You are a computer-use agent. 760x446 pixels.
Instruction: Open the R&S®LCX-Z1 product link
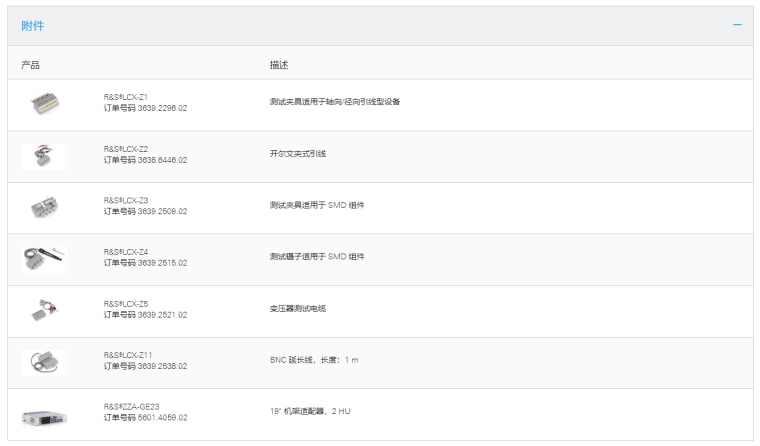[x=127, y=97]
